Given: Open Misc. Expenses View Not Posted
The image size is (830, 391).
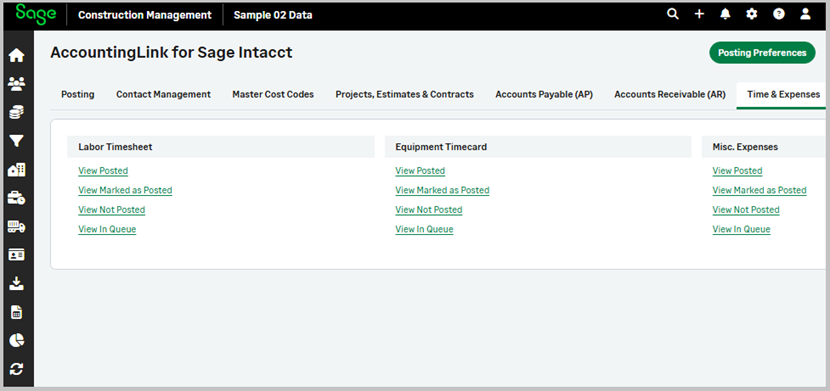Looking at the screenshot, I should coord(746,210).
